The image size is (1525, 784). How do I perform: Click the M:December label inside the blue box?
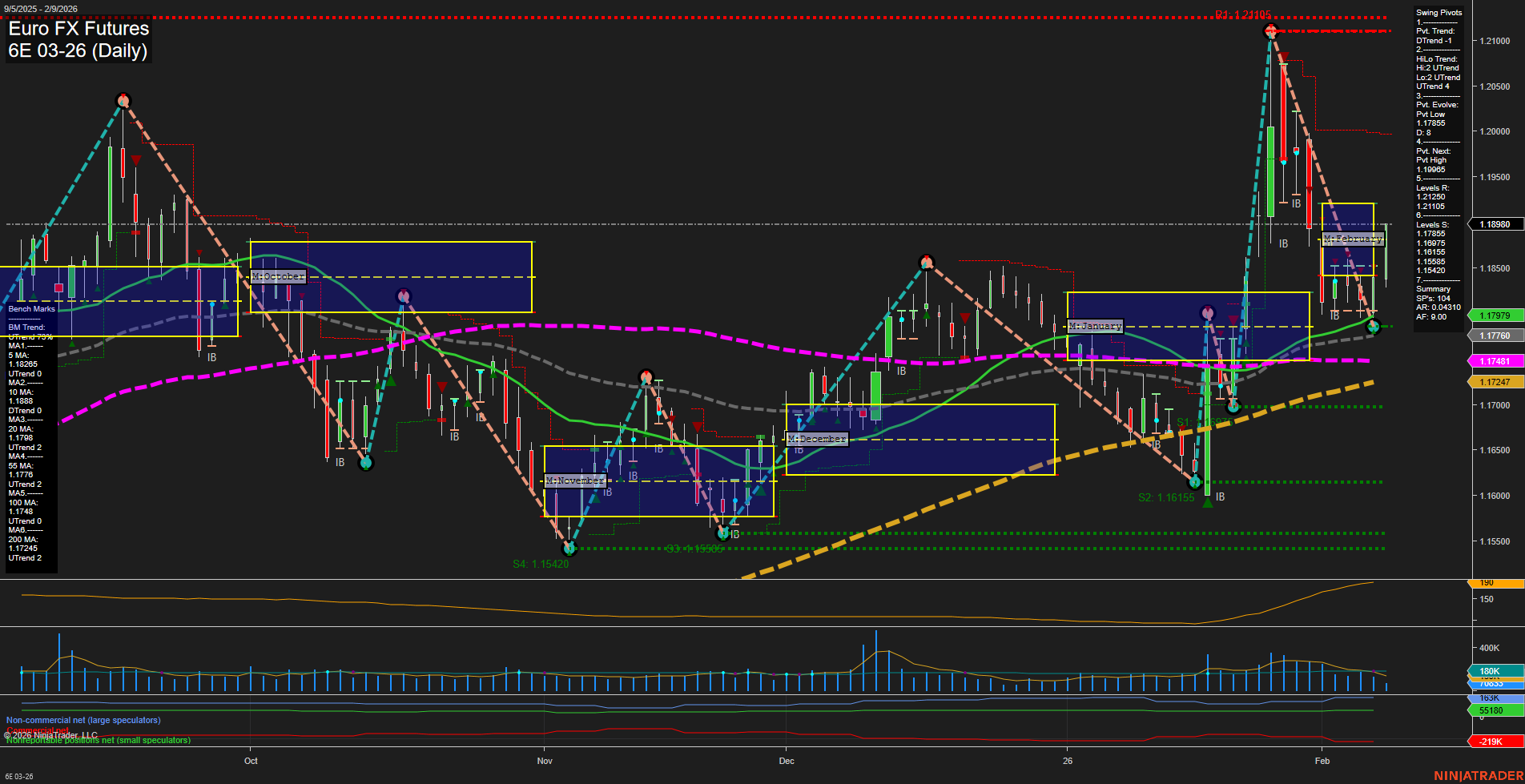point(816,439)
